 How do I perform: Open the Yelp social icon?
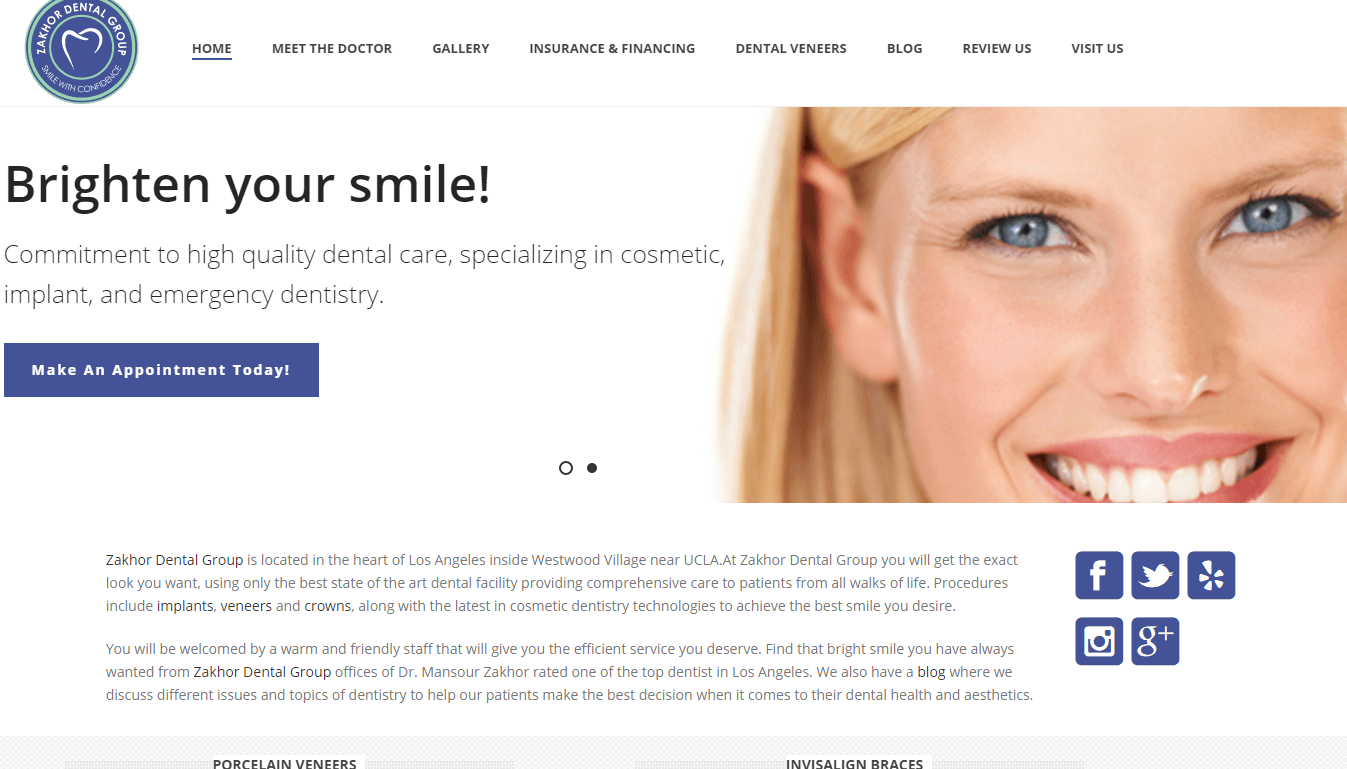pyautogui.click(x=1211, y=576)
